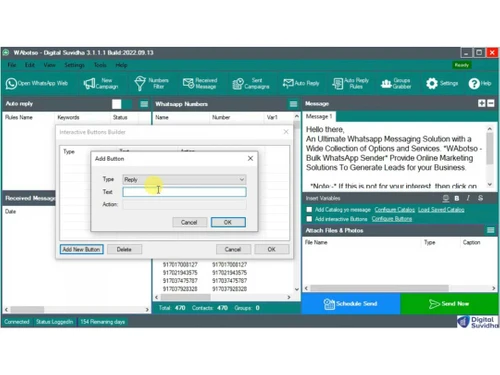Select number row 917021943575
Image resolution: width=500 pixels, height=375 pixels.
pos(205,273)
